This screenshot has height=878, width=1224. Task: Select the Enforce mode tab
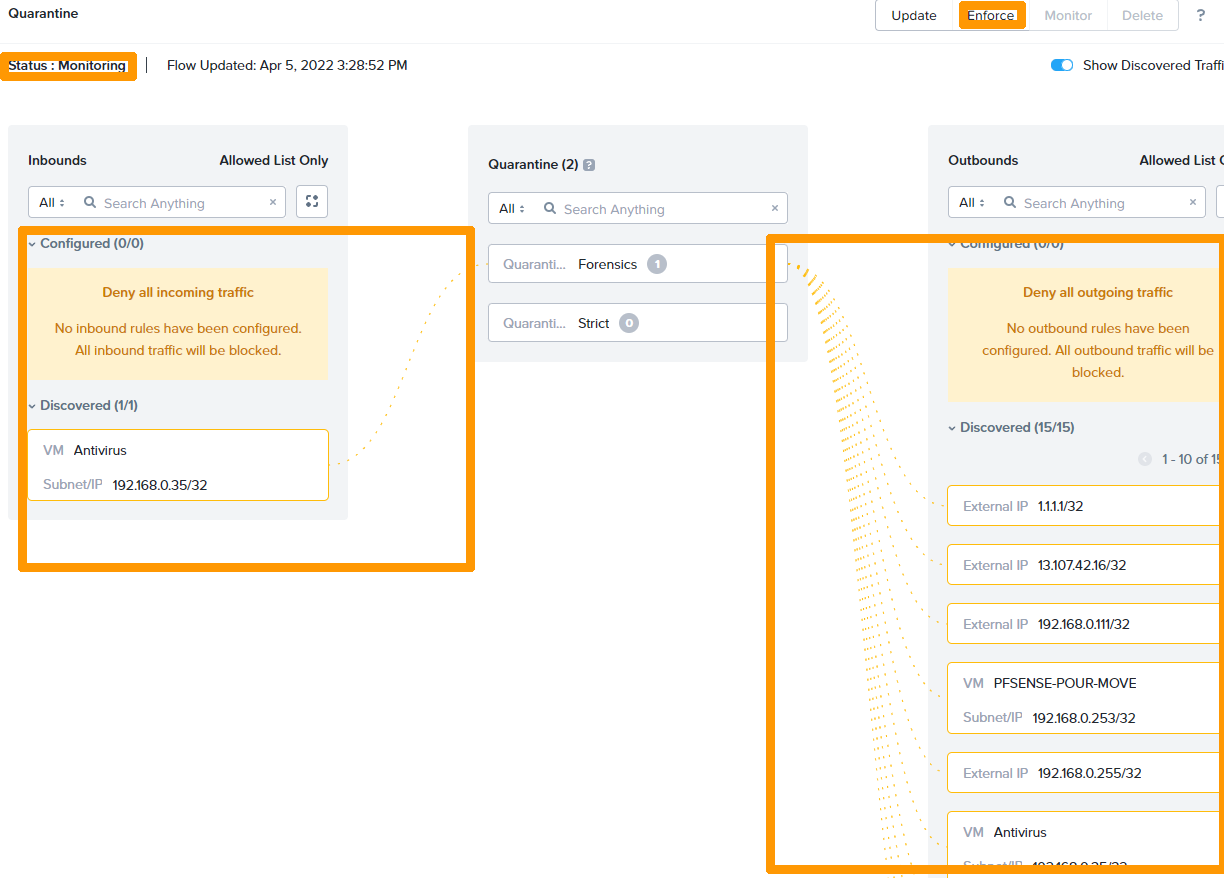pos(991,15)
